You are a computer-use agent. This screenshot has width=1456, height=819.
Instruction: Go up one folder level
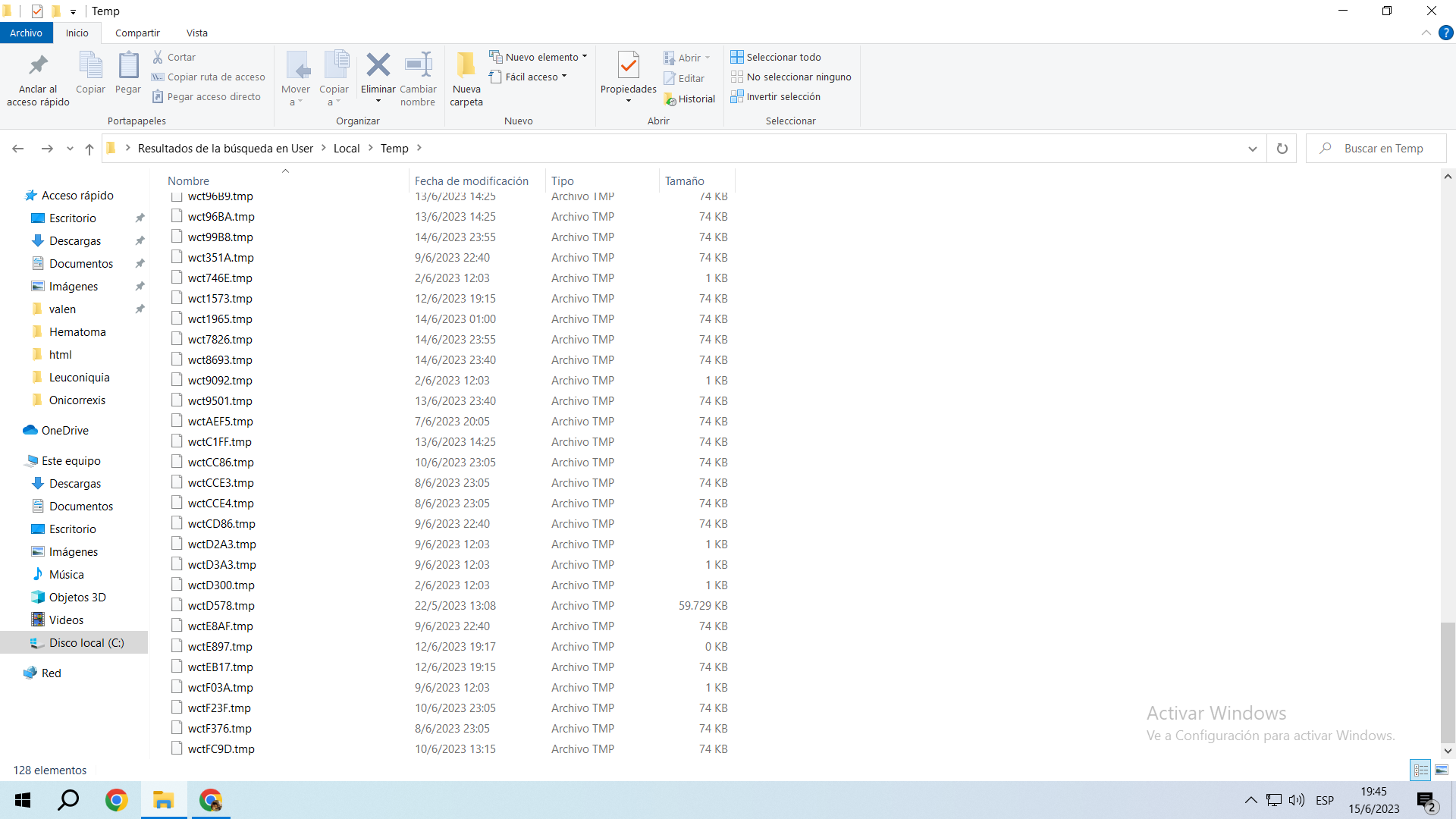pyautogui.click(x=89, y=149)
